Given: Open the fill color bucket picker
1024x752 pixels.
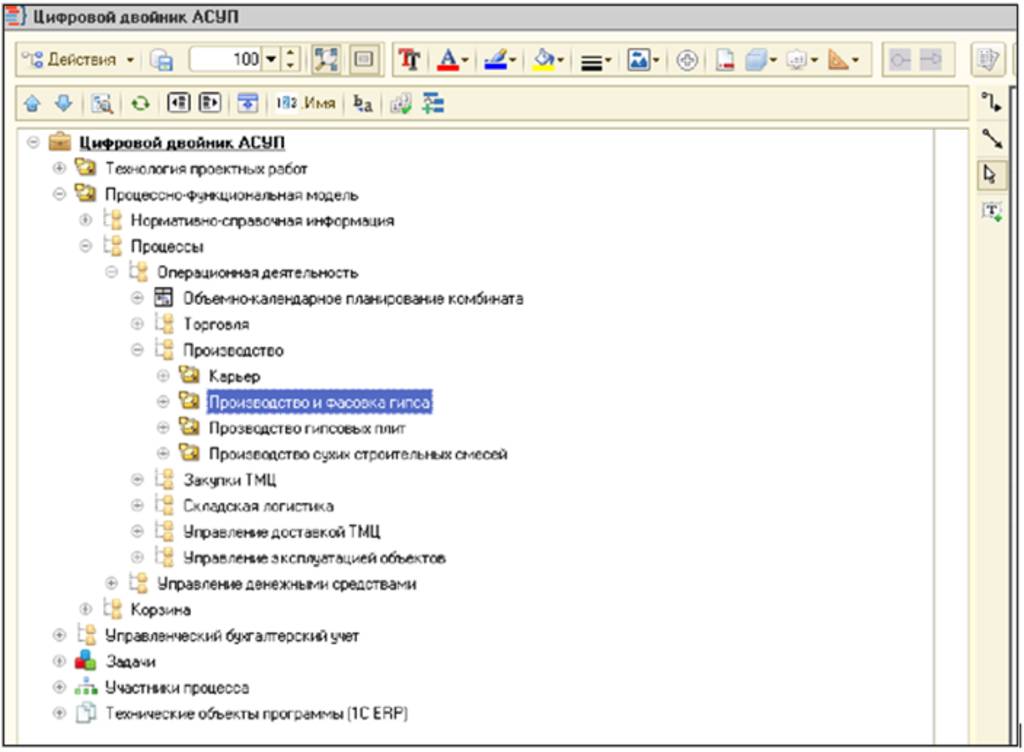Looking at the screenshot, I should tap(548, 60).
